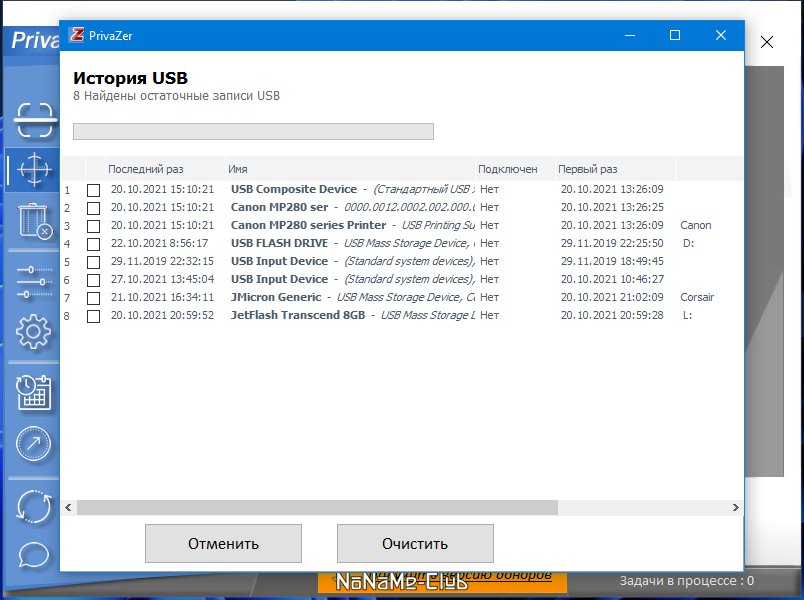Click the Corsair label in last column
The height and width of the screenshot is (600, 804).
click(697, 297)
